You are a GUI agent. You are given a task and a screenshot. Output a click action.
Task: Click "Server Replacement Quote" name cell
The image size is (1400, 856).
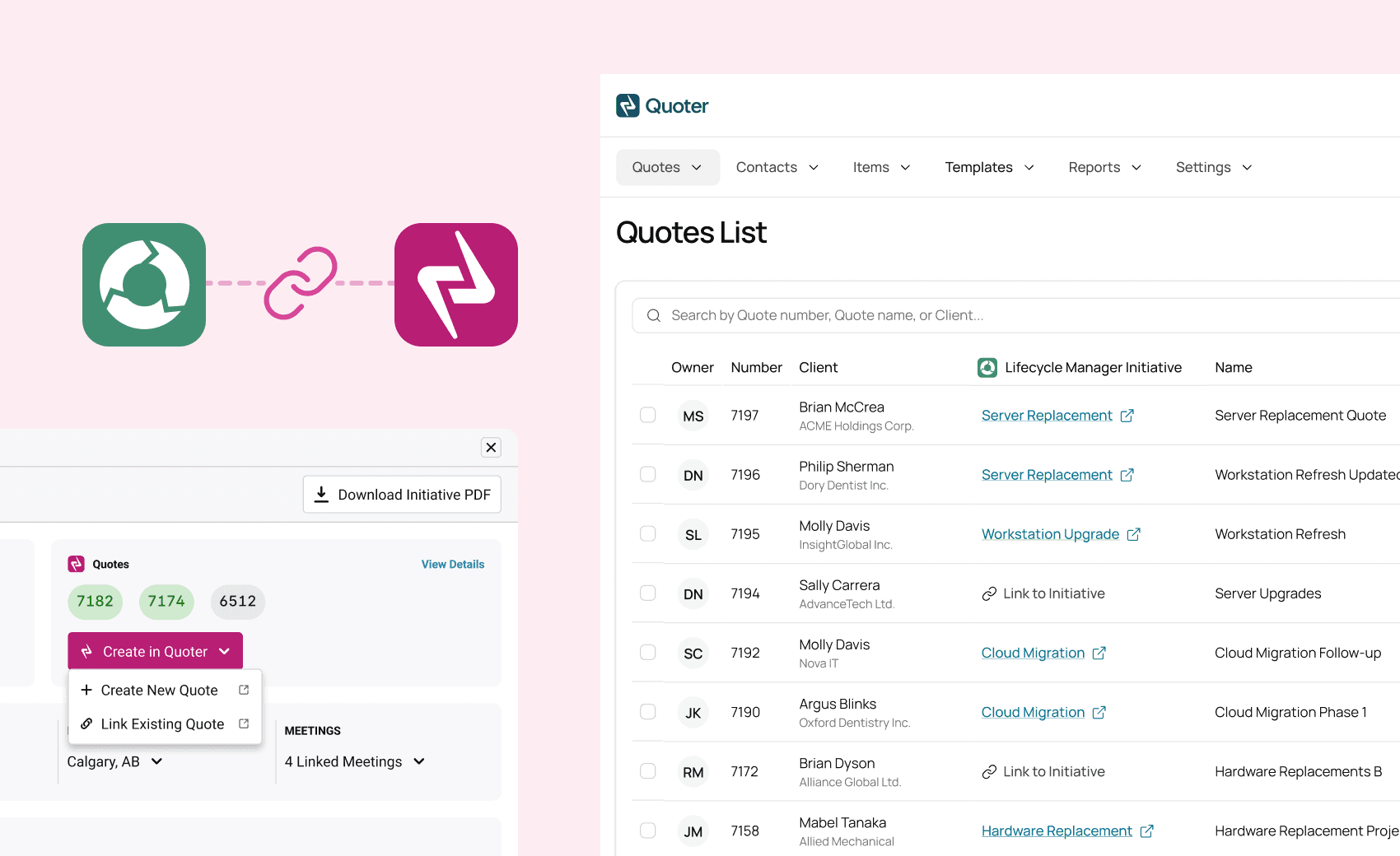[1300, 416]
